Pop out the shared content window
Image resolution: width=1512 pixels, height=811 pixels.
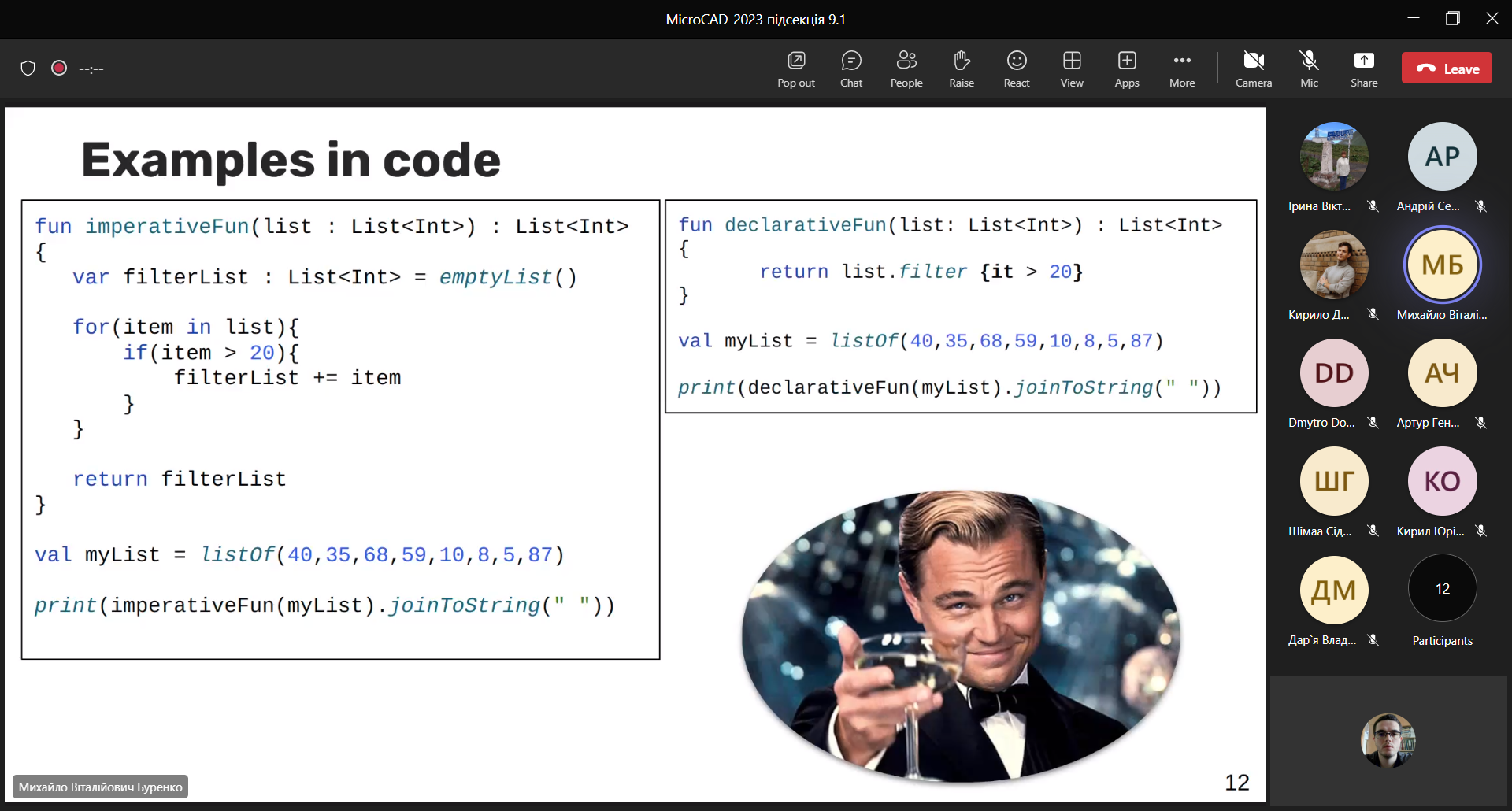[x=796, y=69]
